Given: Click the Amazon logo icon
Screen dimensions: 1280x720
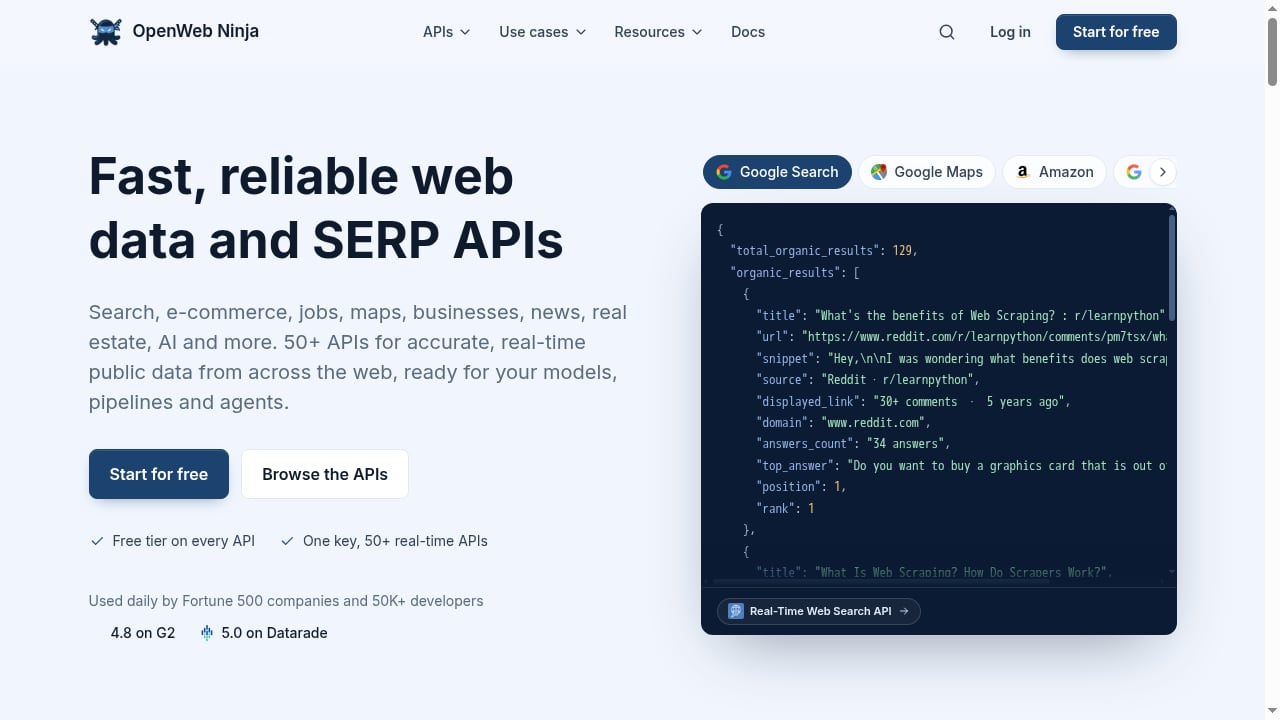Looking at the screenshot, I should (1023, 172).
